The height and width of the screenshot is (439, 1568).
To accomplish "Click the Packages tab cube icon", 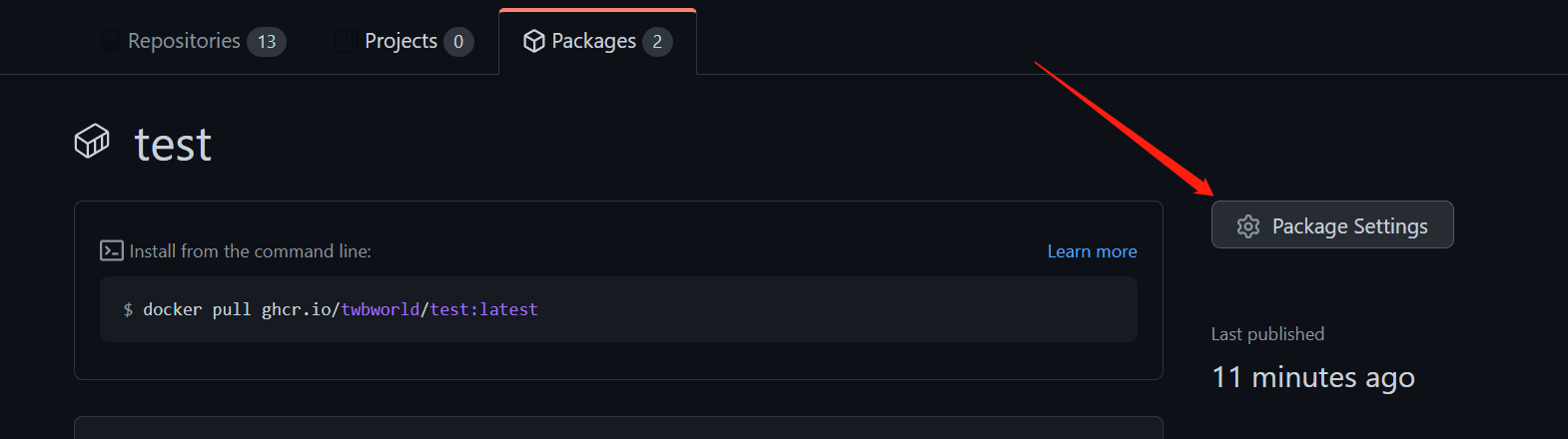I will pos(534,41).
